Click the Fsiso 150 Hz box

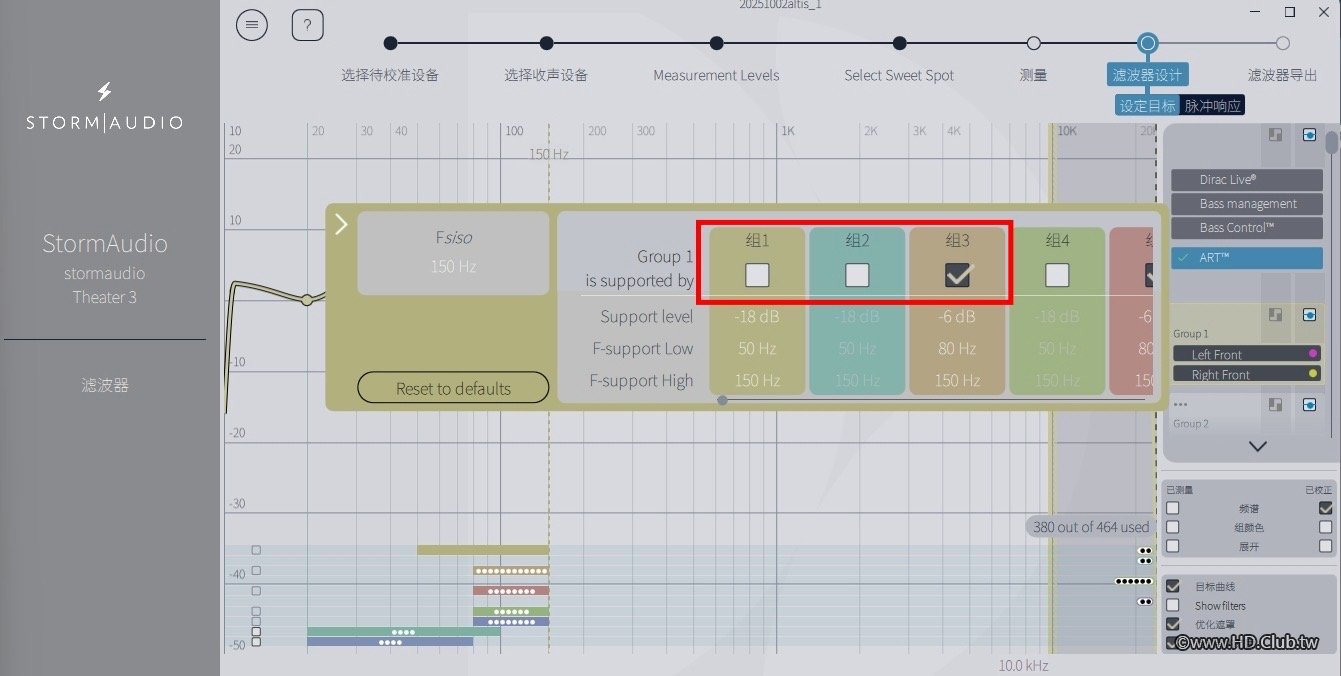(453, 253)
